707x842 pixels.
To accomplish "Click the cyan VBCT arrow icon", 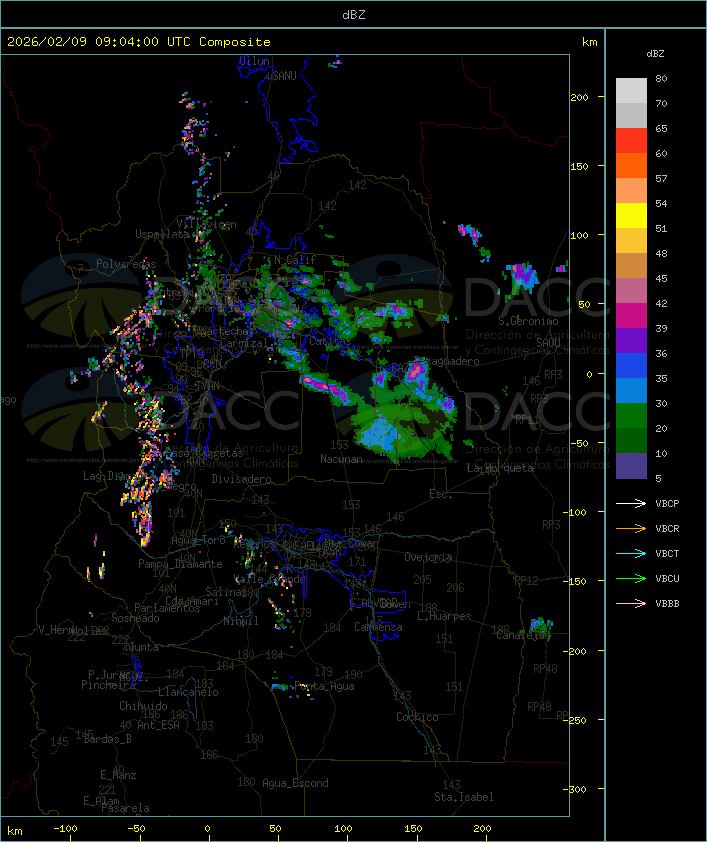I will tap(631, 554).
